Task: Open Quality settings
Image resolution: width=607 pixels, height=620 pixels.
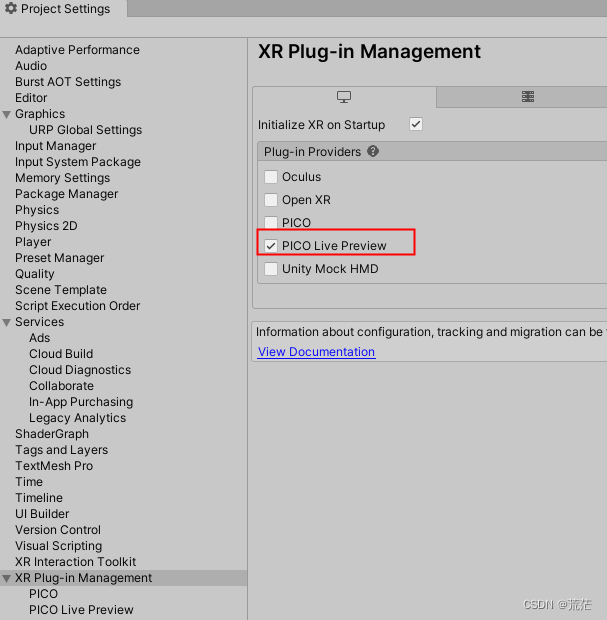Action: [x=34, y=274]
